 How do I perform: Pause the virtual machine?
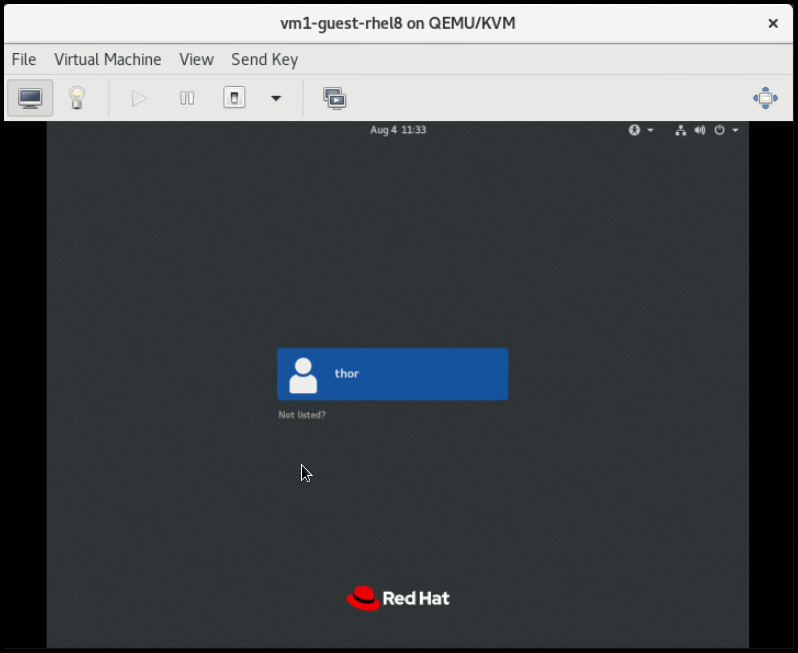coord(187,98)
